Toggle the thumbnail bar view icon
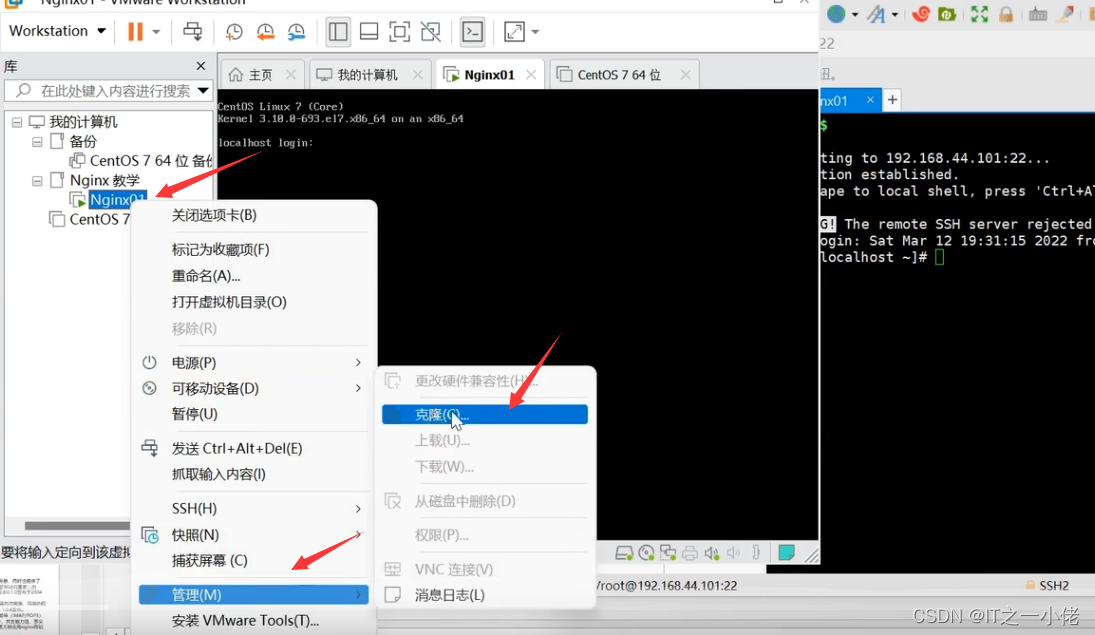The image size is (1095, 635). click(x=368, y=31)
